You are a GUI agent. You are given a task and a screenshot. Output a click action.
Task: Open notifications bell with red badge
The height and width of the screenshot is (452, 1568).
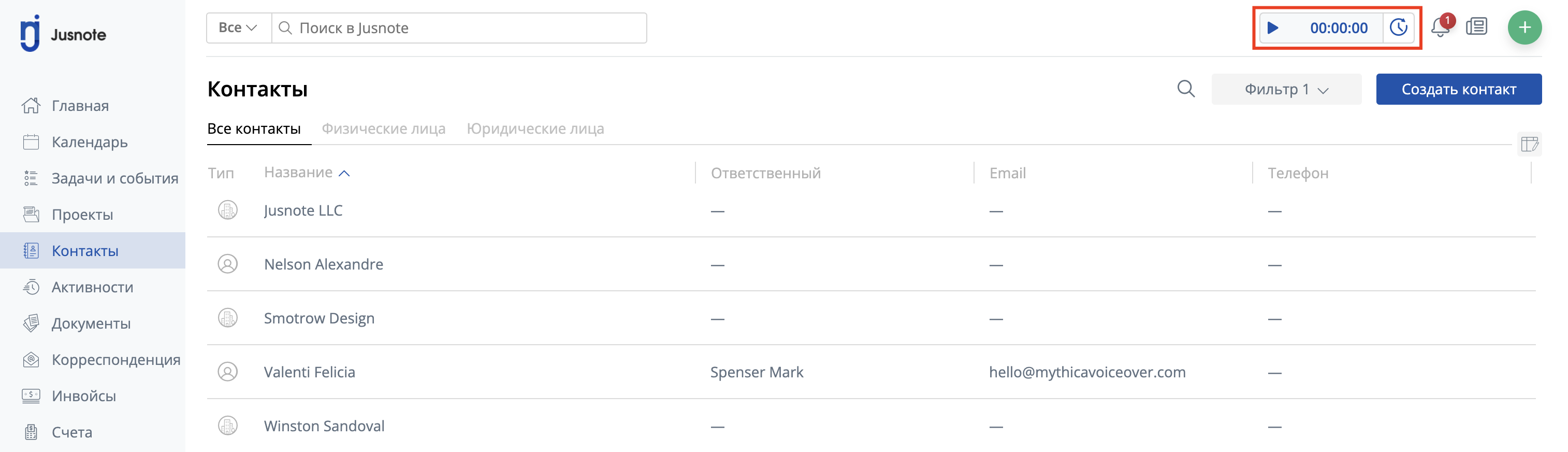coord(1441,27)
